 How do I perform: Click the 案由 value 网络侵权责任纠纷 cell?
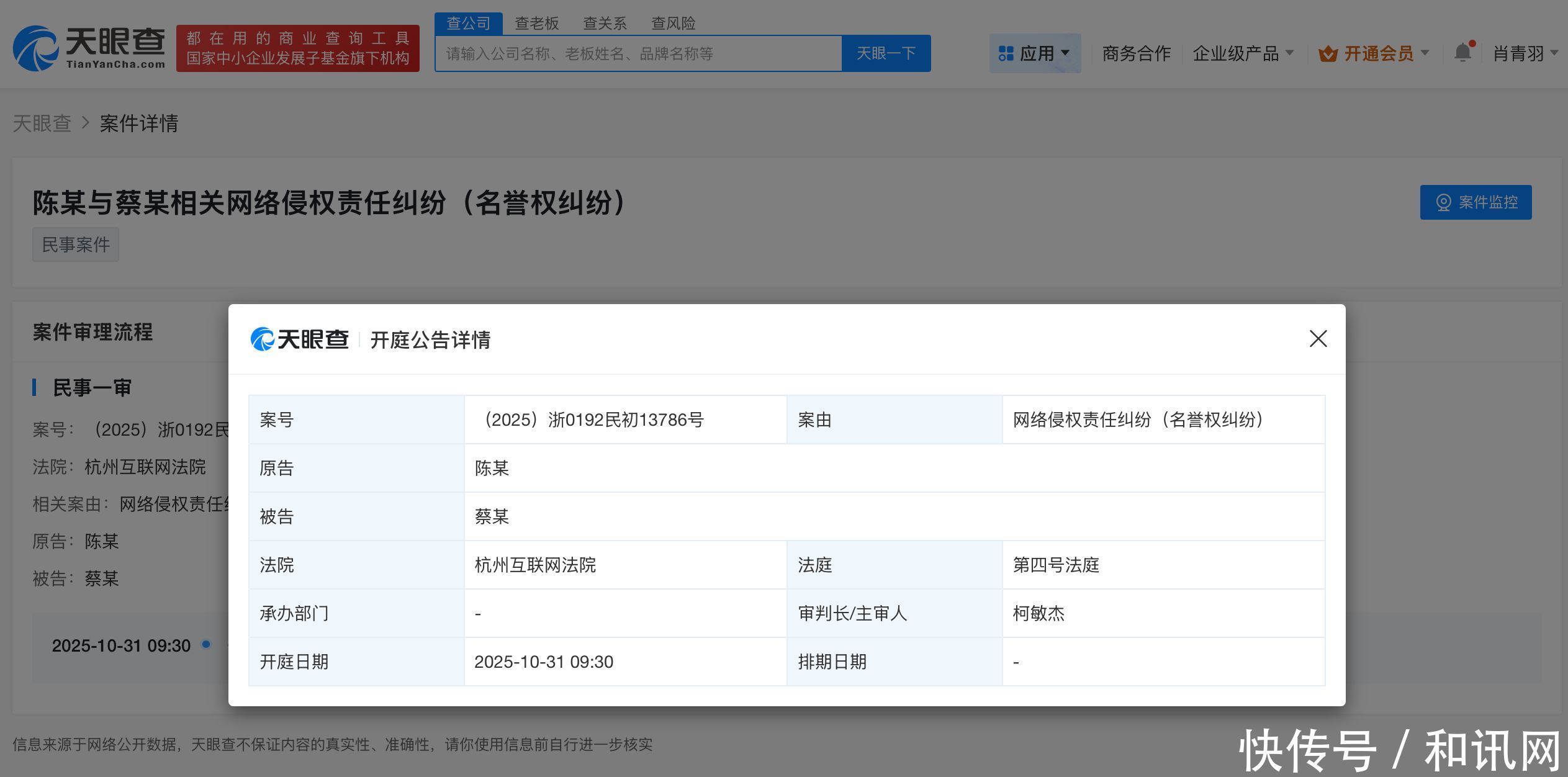[1163, 420]
